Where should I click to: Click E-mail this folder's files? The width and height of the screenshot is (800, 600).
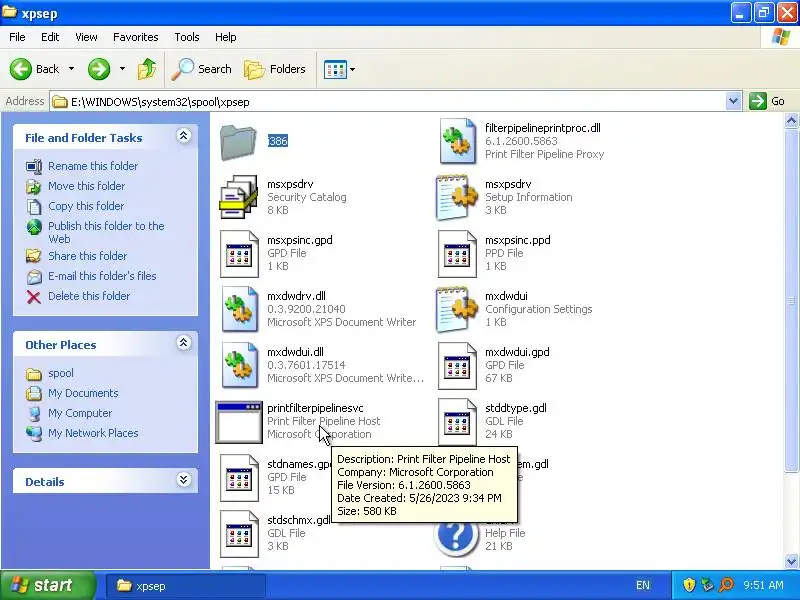[x=102, y=276]
